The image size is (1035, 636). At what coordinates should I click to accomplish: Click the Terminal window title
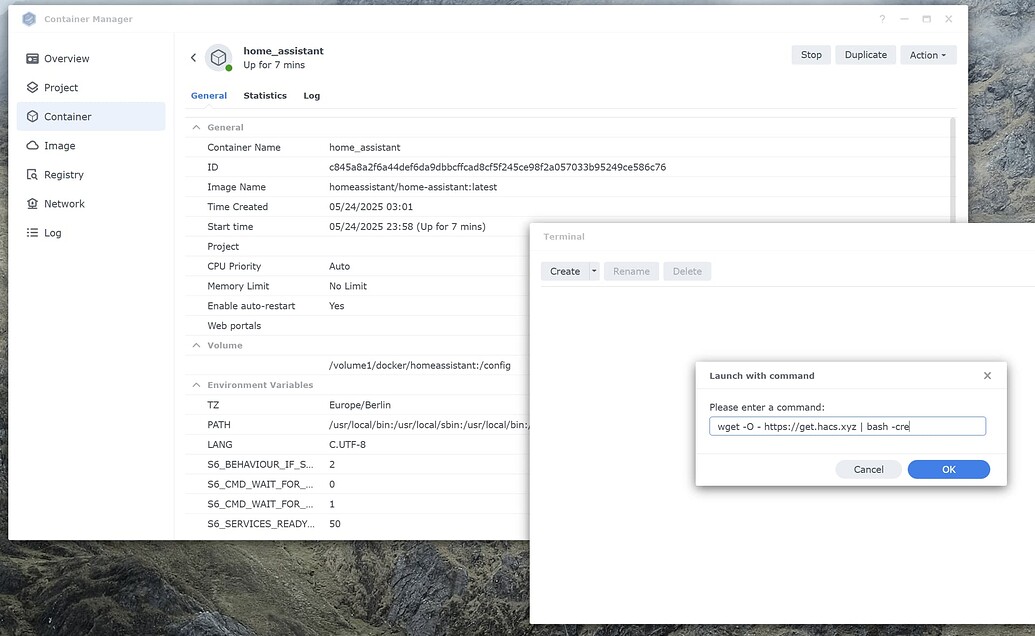tap(564, 236)
